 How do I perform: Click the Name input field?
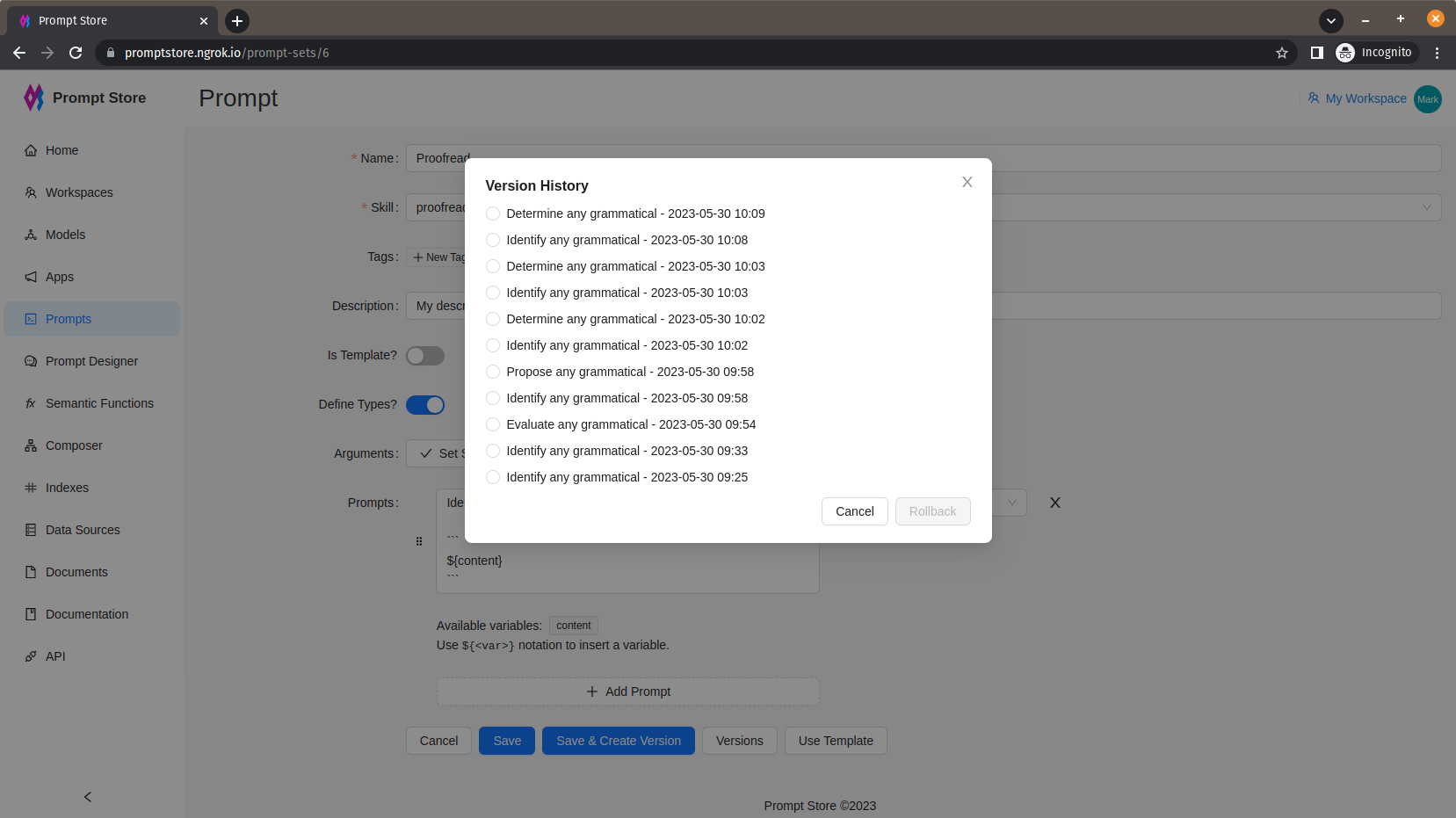pos(924,158)
